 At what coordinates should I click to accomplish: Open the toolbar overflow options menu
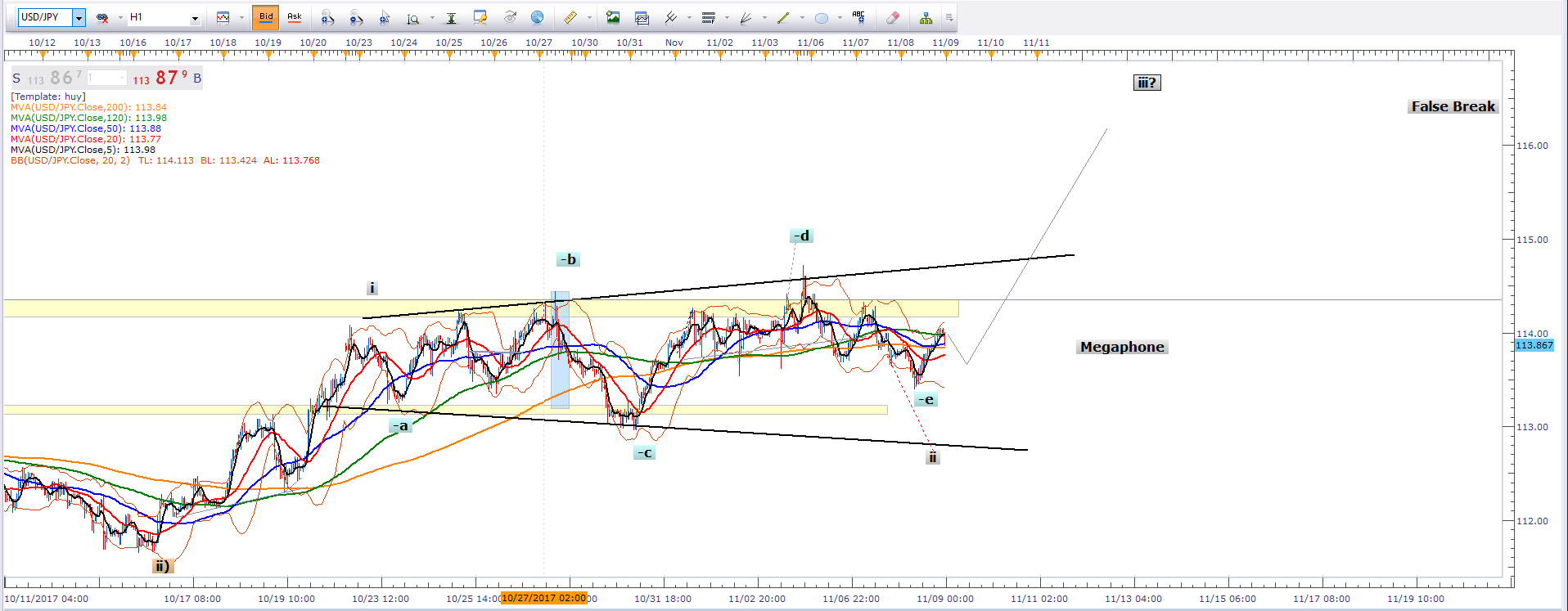pos(949,17)
